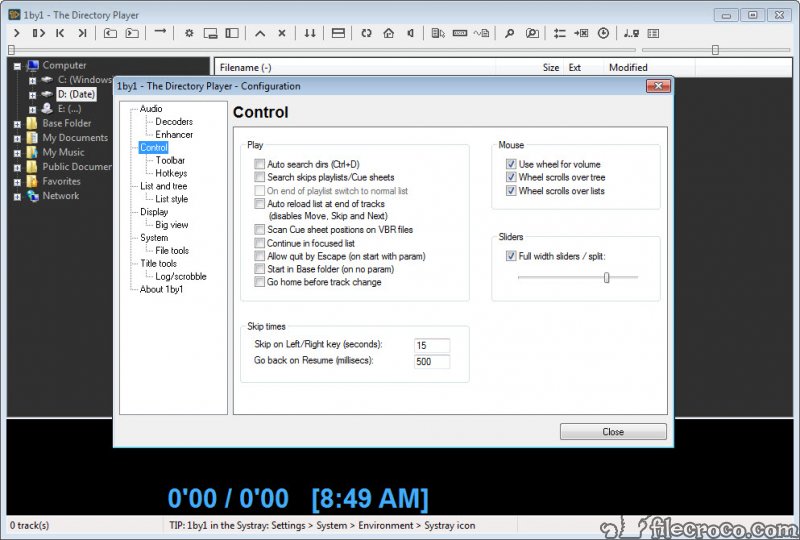Click the Next track toolbar icon

coord(82,33)
